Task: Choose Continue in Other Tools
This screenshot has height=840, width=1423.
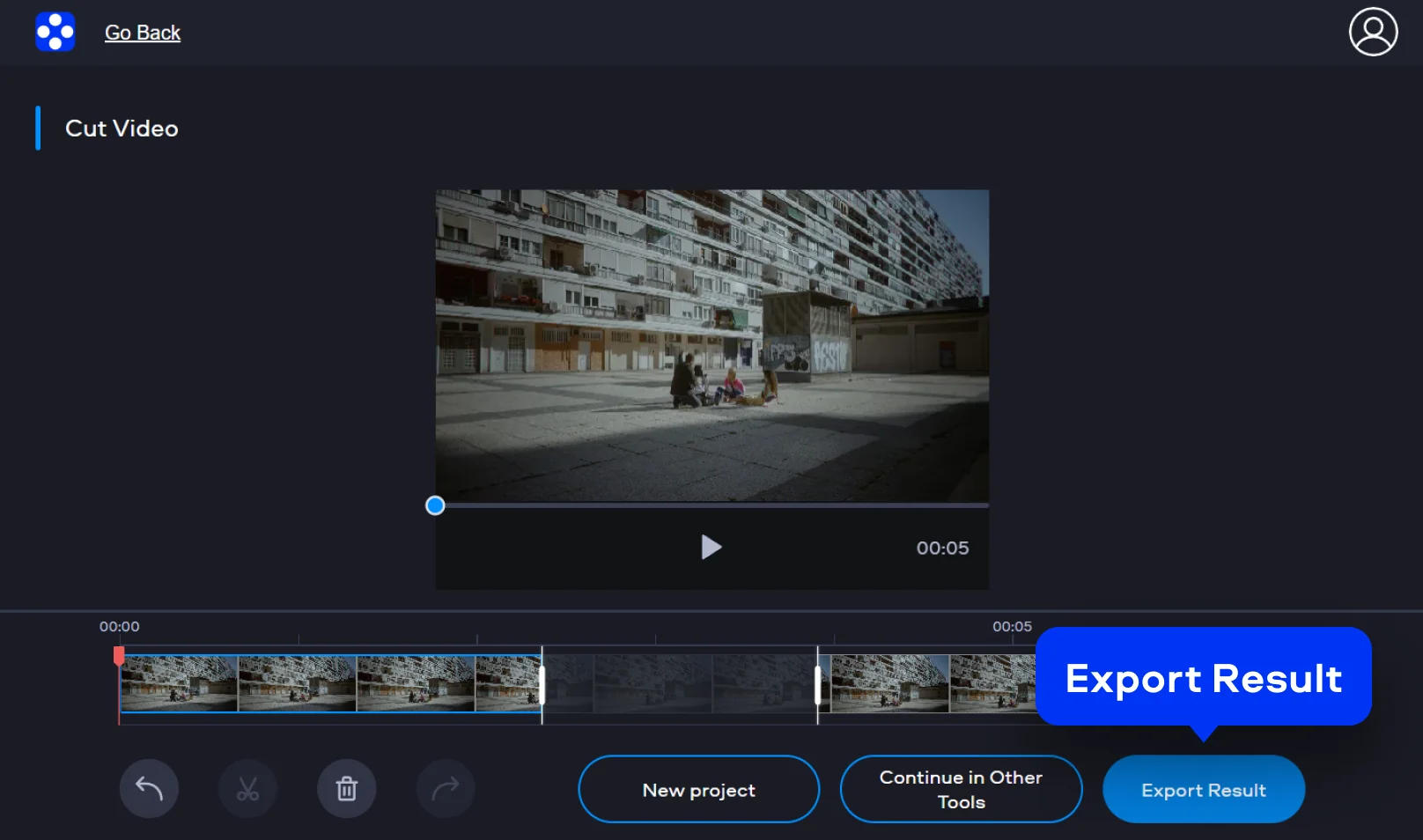Action: point(961,790)
